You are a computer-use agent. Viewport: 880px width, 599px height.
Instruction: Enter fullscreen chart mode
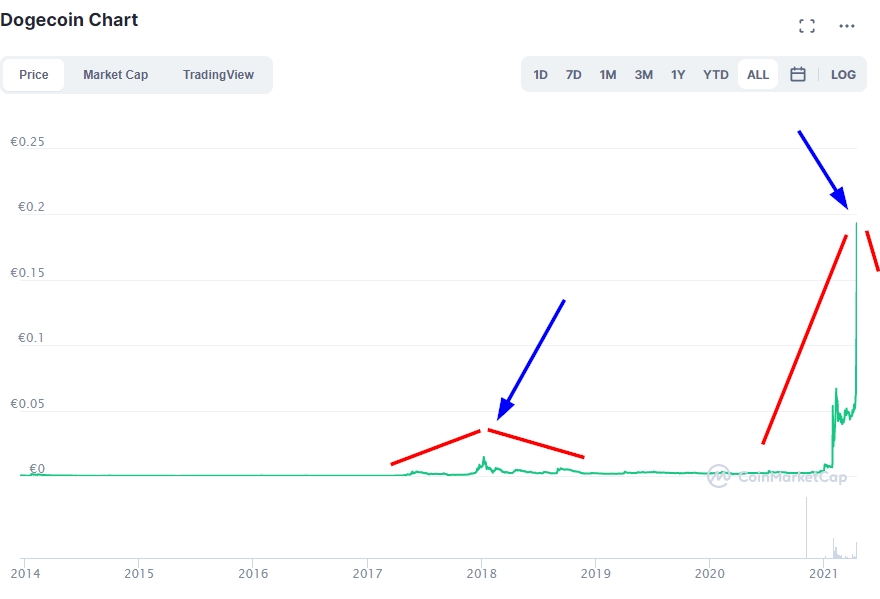807,26
